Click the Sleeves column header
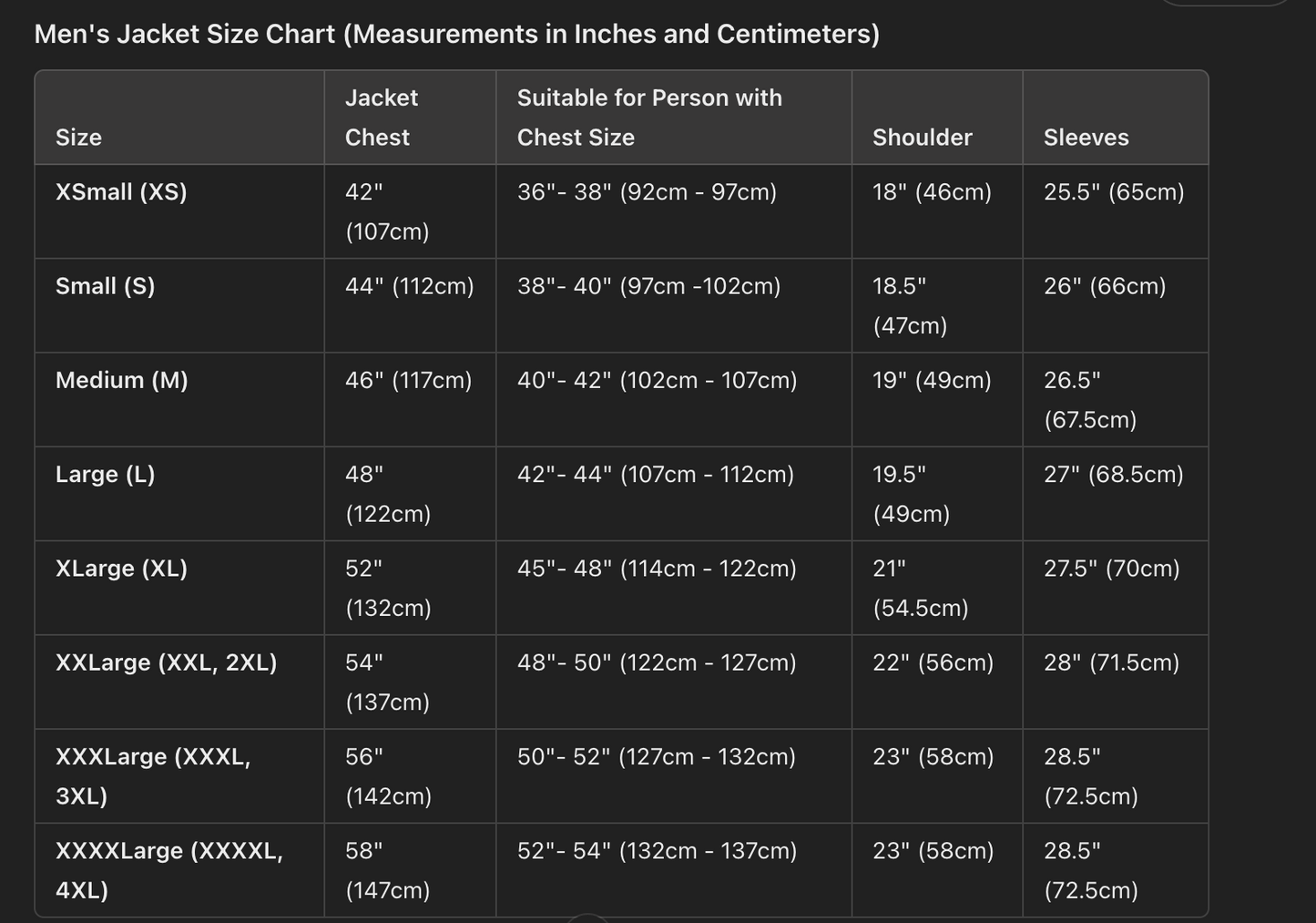 (1086, 138)
